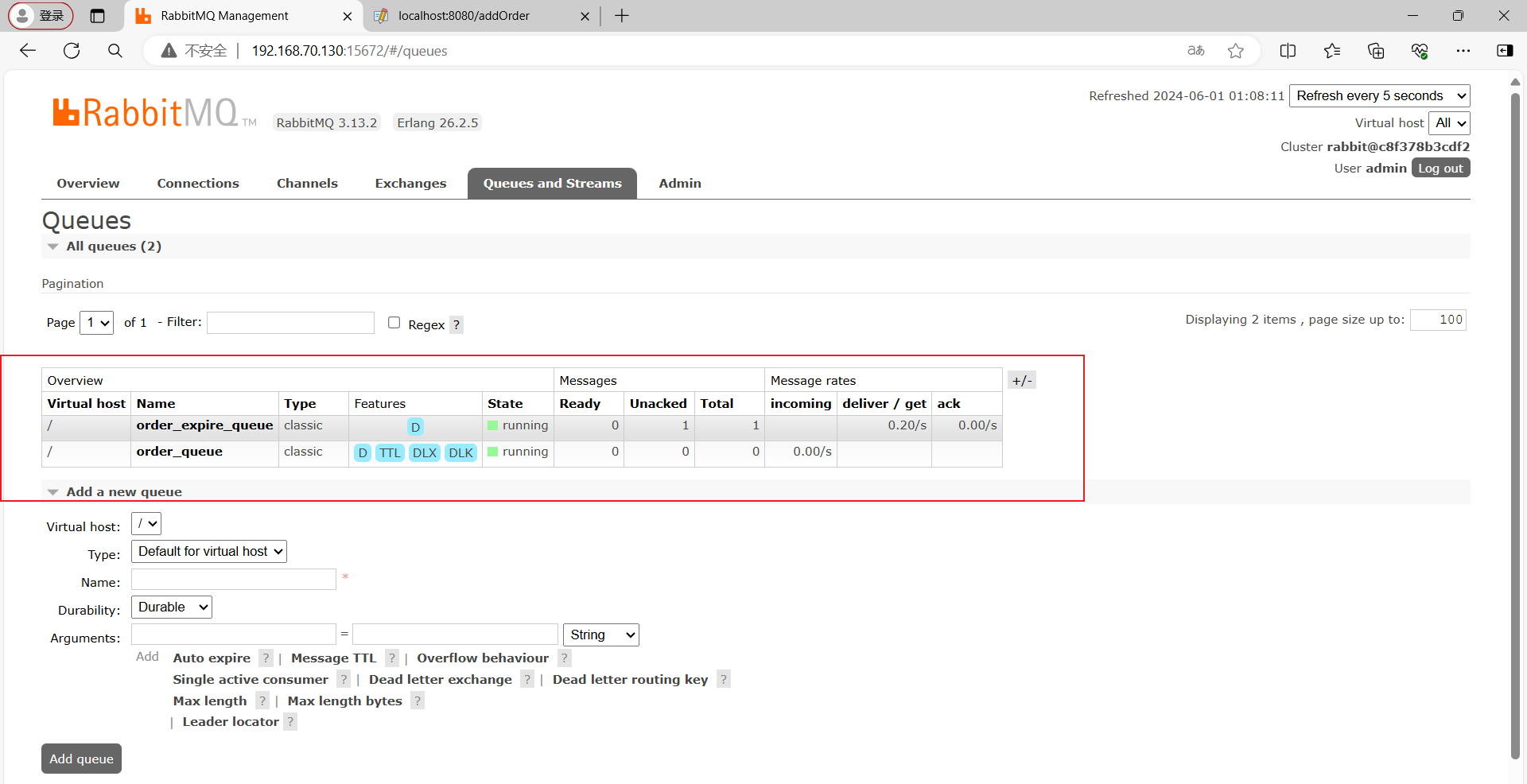This screenshot has height=784, width=1527.
Task: Open the queue Type dropdown
Action: tap(209, 552)
